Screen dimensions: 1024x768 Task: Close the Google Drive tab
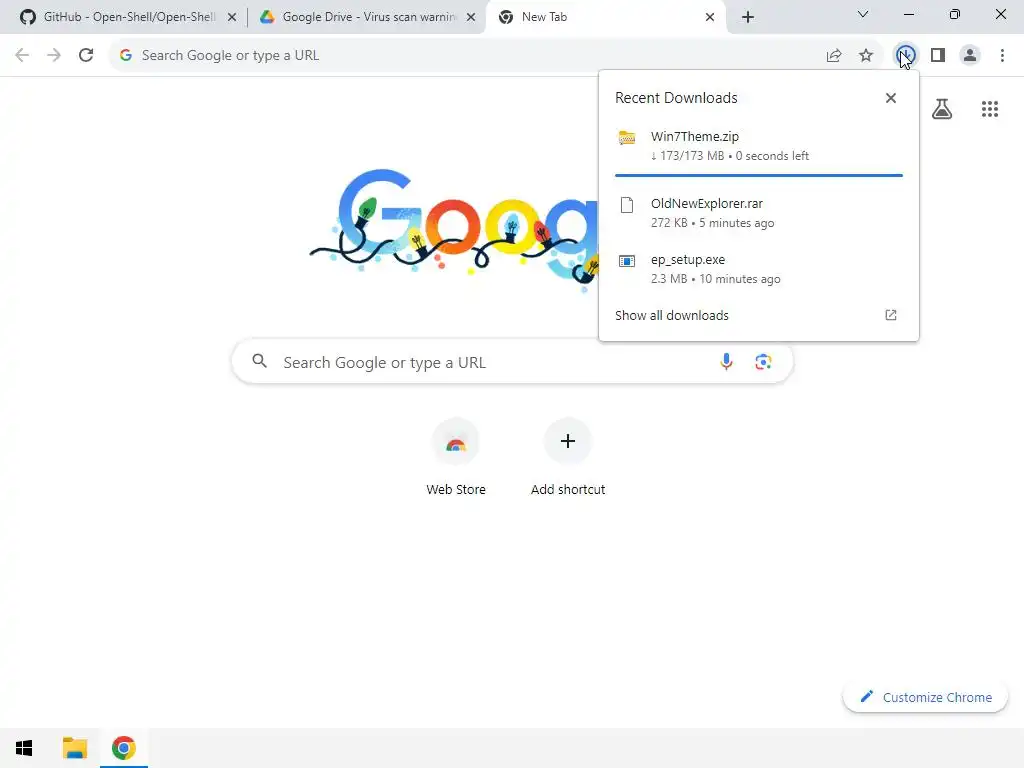(x=471, y=18)
